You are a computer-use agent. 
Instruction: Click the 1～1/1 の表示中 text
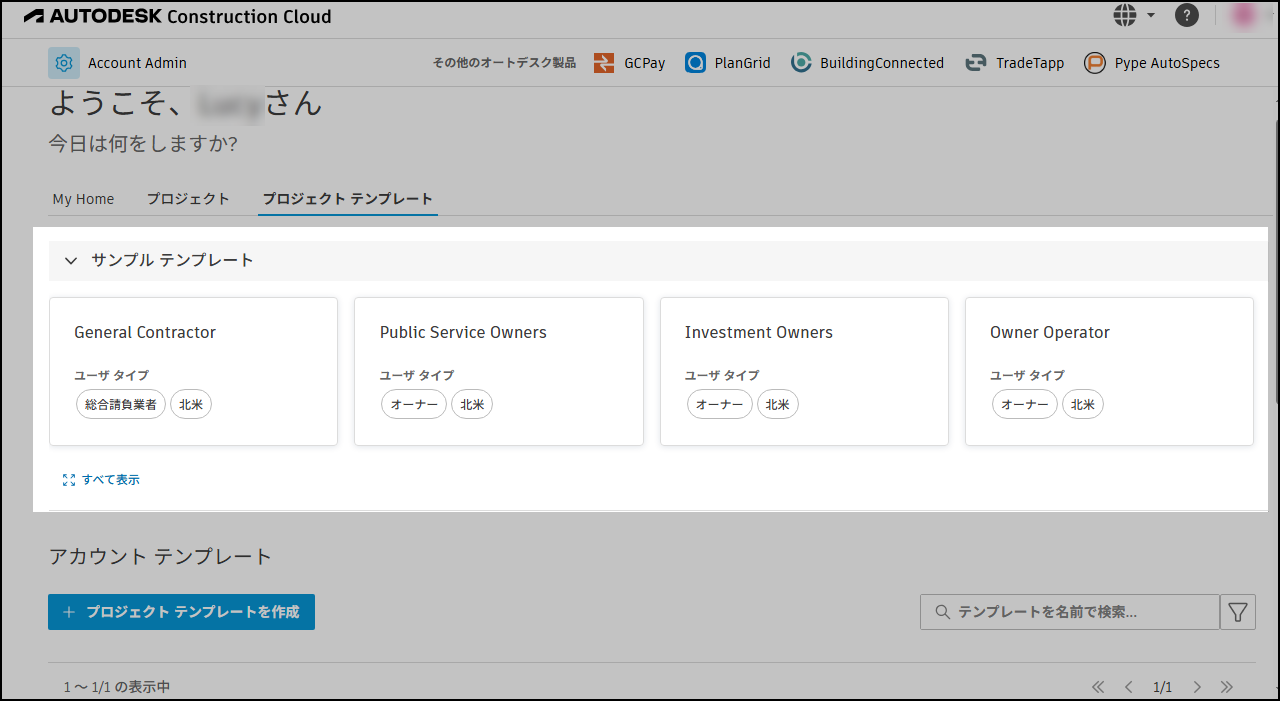pos(117,687)
